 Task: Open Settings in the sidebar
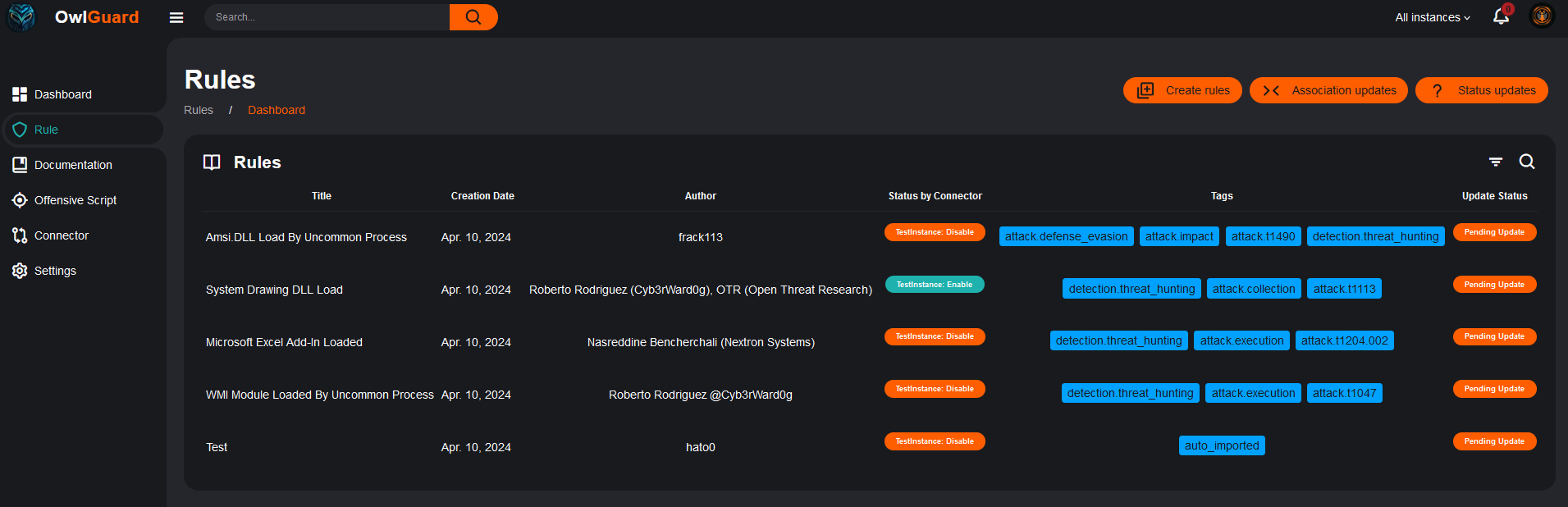[55, 271]
